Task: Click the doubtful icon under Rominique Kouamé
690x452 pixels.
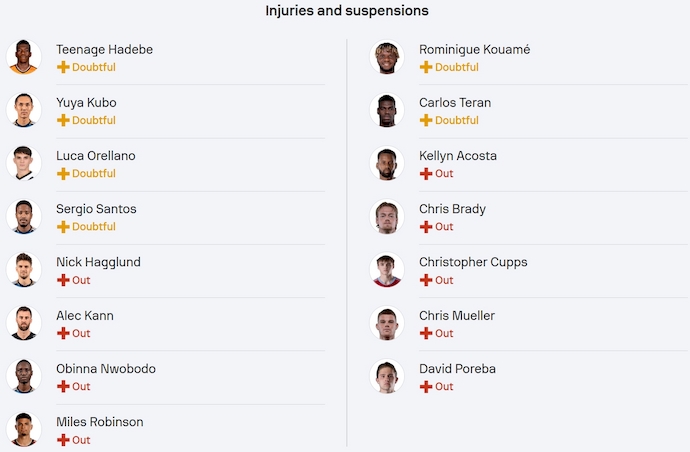Action: pos(426,67)
